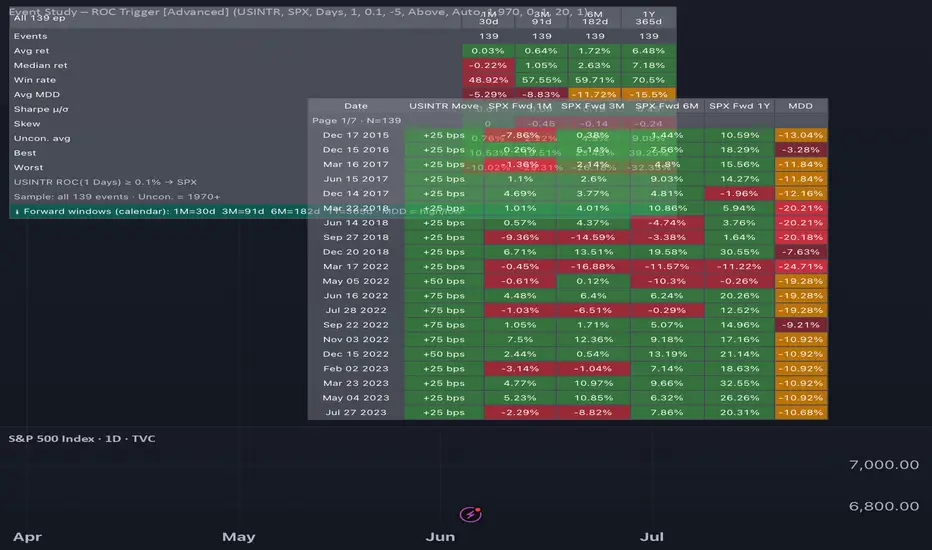Image resolution: width=932 pixels, height=550 pixels.
Task: Click the Avg ret 0.03% cell
Action: coord(488,51)
